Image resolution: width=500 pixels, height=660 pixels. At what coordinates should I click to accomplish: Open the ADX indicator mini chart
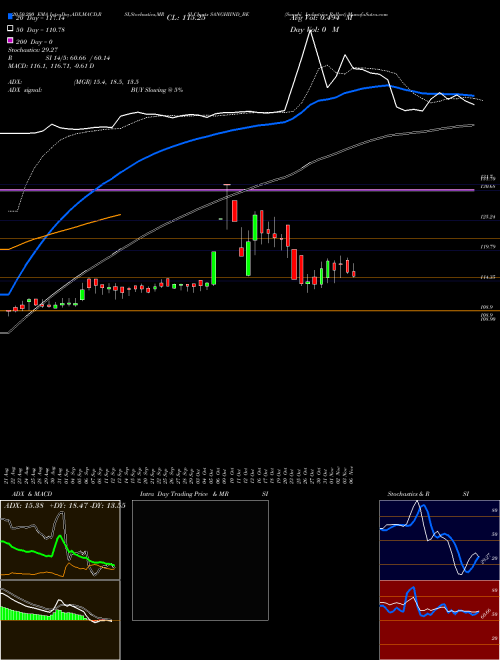click(x=60, y=540)
